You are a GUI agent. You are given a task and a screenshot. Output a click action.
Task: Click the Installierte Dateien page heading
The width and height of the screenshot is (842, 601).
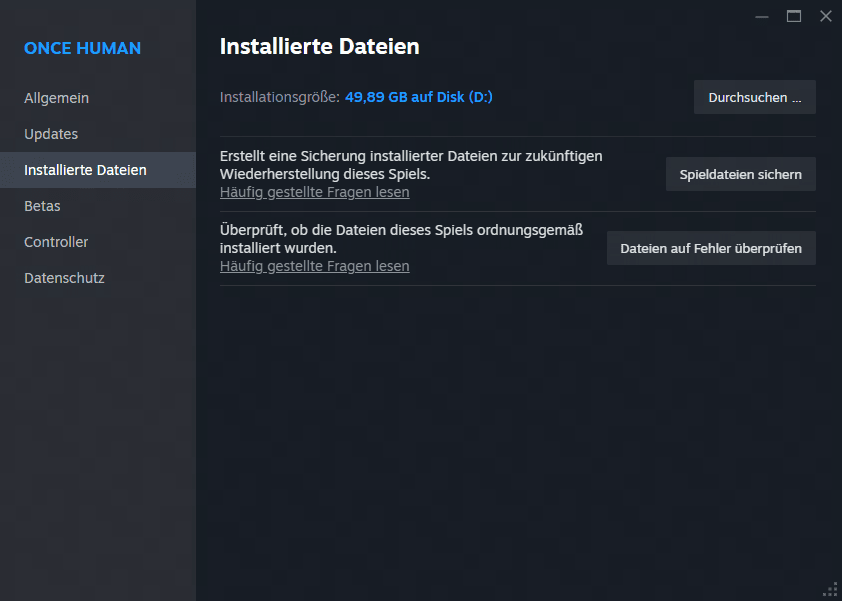tap(320, 47)
